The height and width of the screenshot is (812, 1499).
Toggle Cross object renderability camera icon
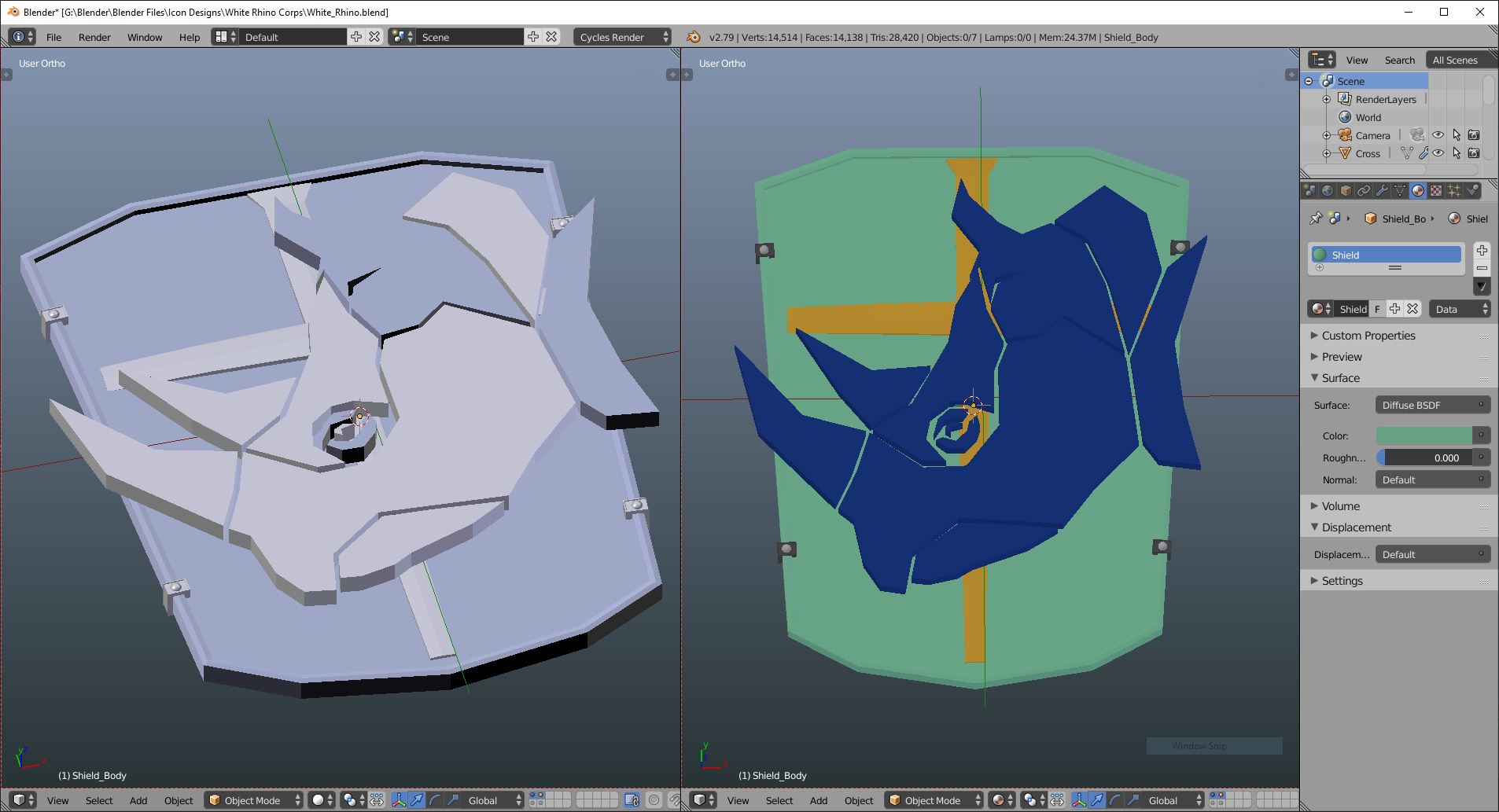click(x=1474, y=153)
